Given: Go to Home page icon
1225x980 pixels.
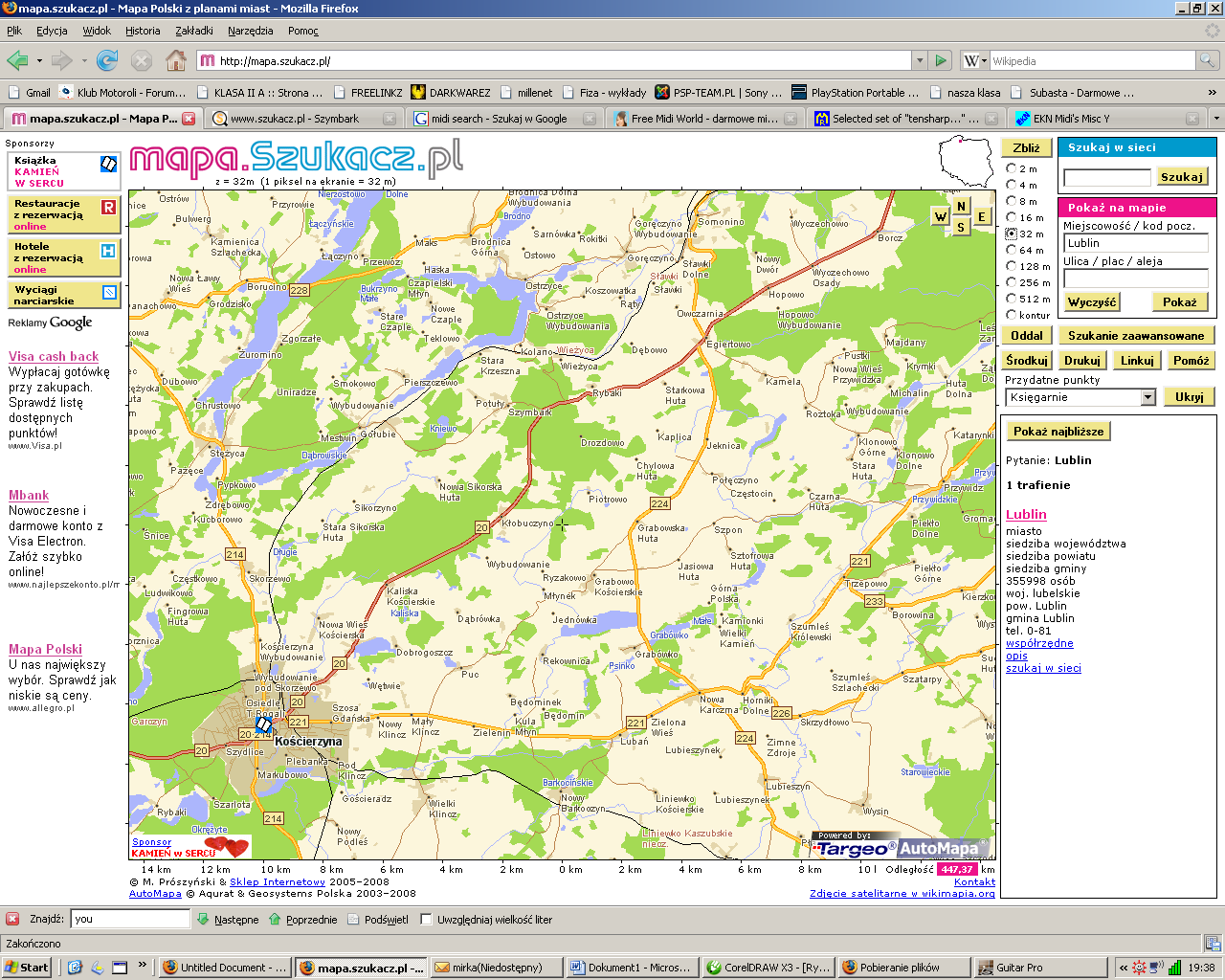Looking at the screenshot, I should point(176,60).
